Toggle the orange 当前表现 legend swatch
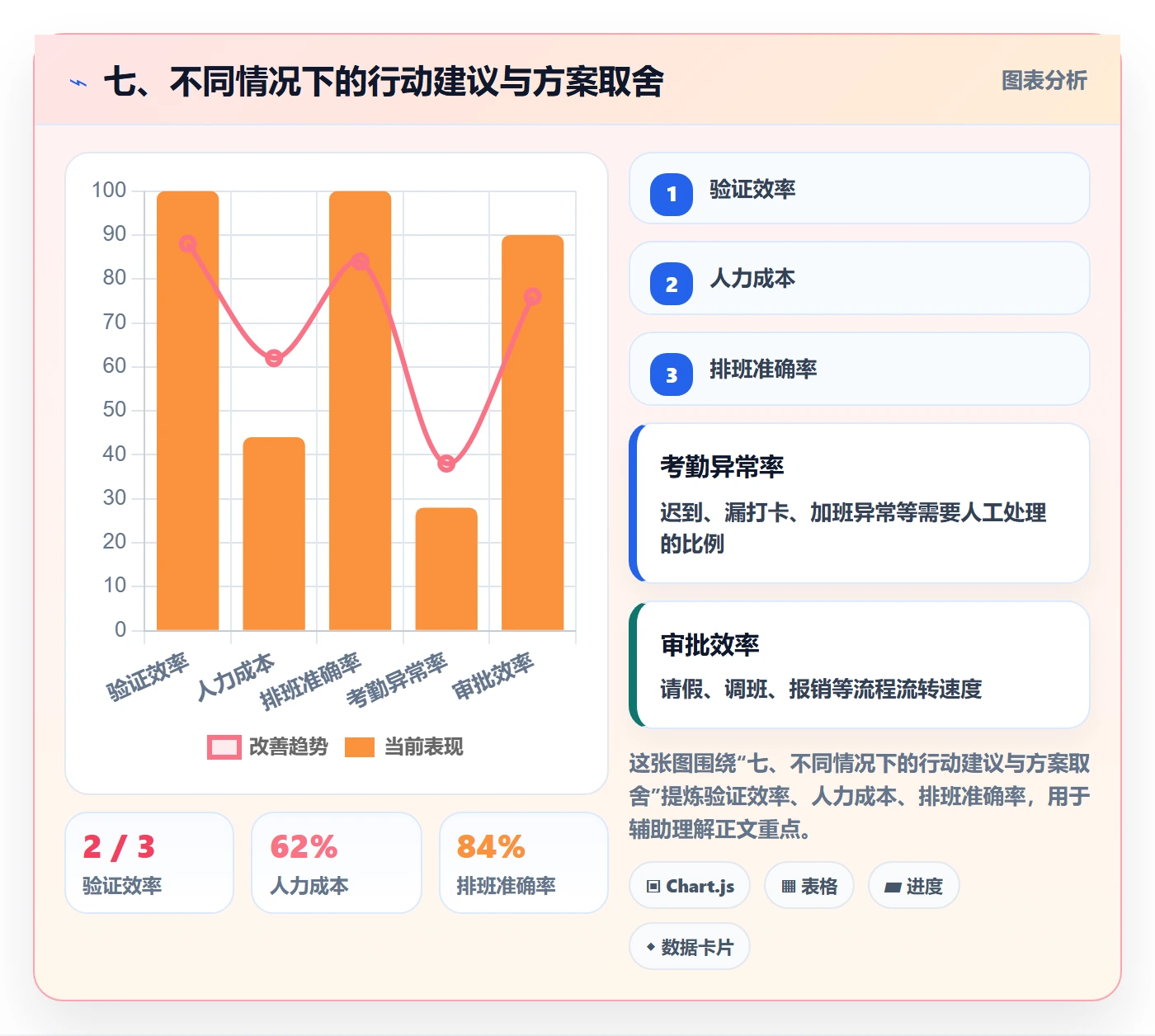This screenshot has width=1155, height=1036. 360,746
